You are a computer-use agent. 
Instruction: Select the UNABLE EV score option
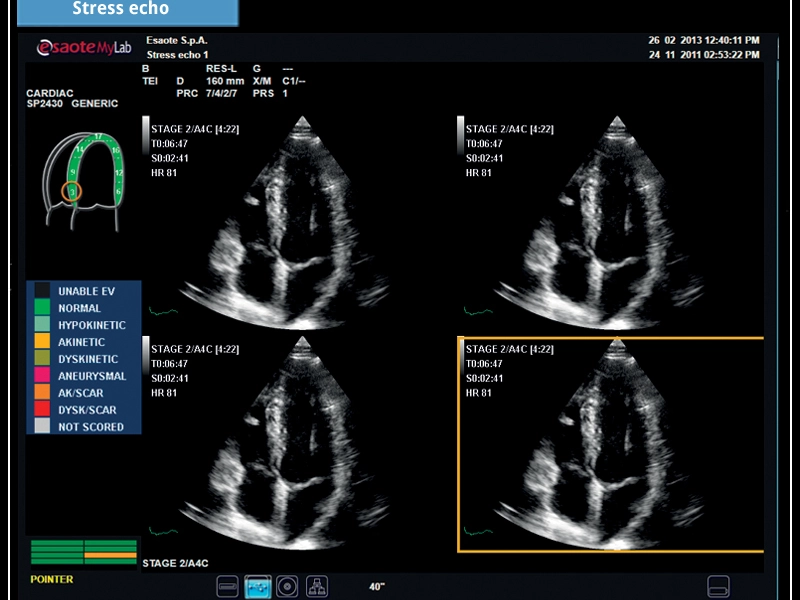41,291
